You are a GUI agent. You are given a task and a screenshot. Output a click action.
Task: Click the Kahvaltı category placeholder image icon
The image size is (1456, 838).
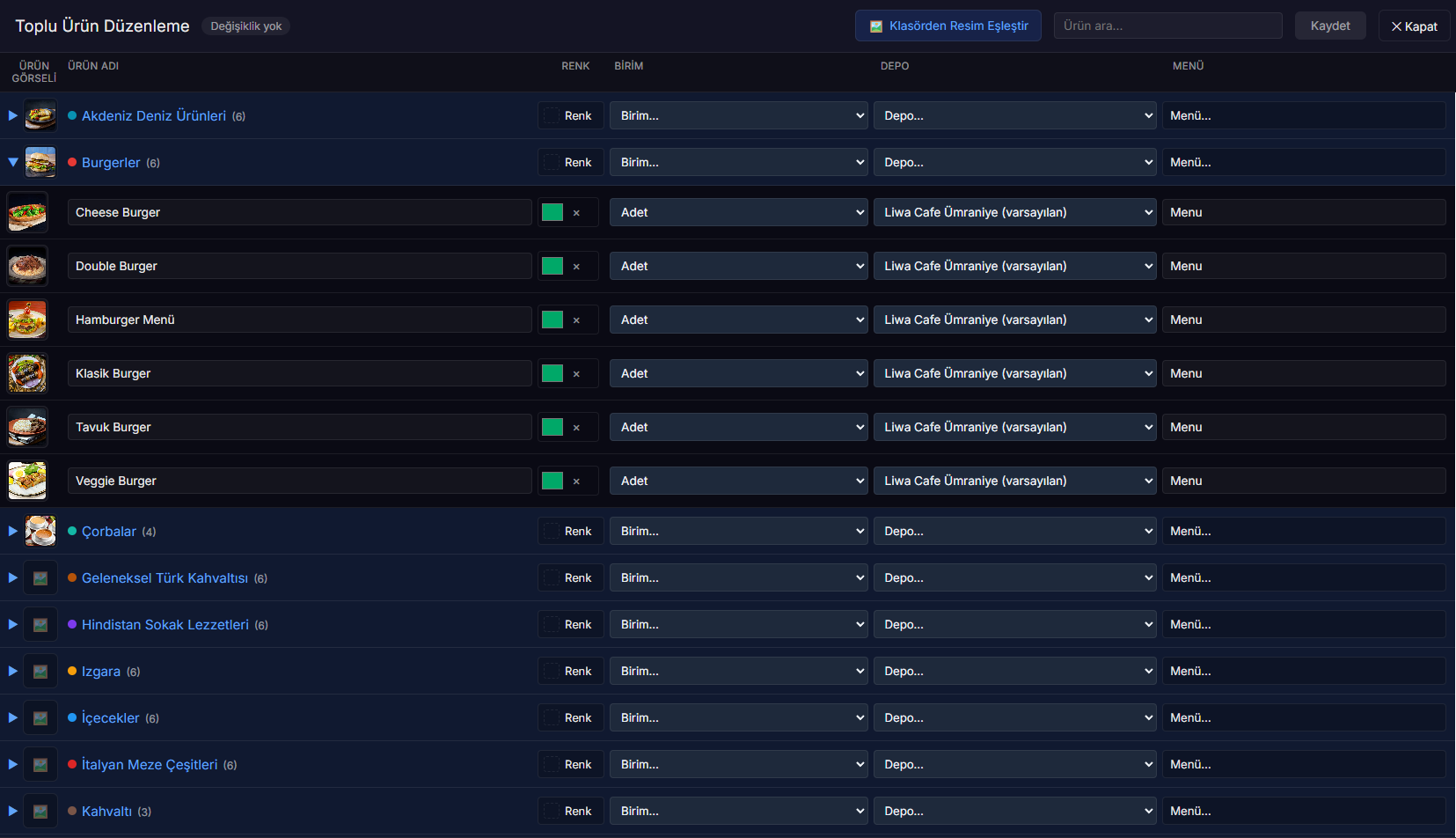pyautogui.click(x=40, y=812)
